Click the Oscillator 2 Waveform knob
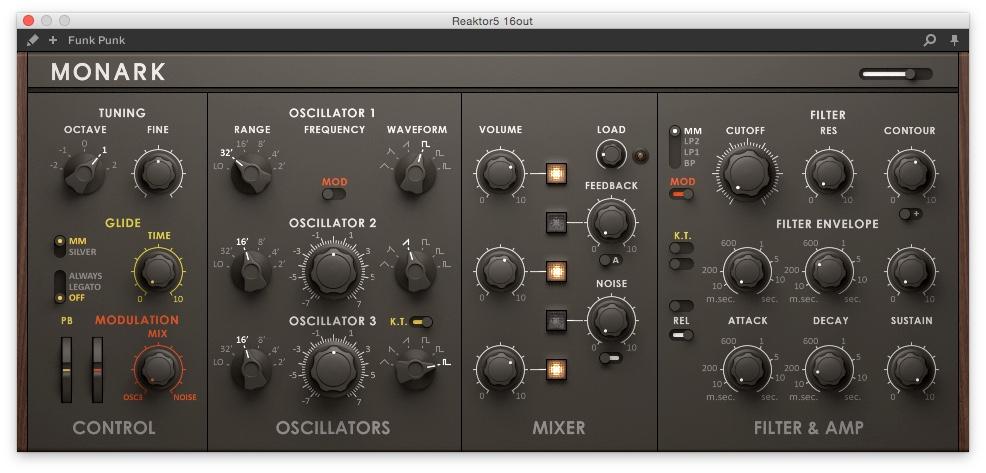 tap(416, 271)
